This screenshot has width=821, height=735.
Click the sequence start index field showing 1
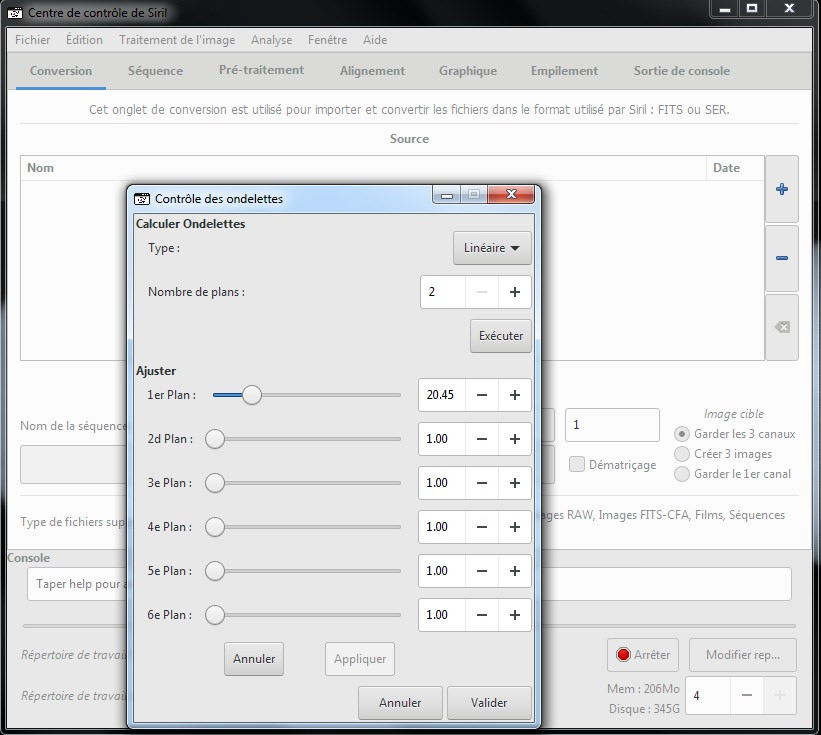pyautogui.click(x=612, y=425)
